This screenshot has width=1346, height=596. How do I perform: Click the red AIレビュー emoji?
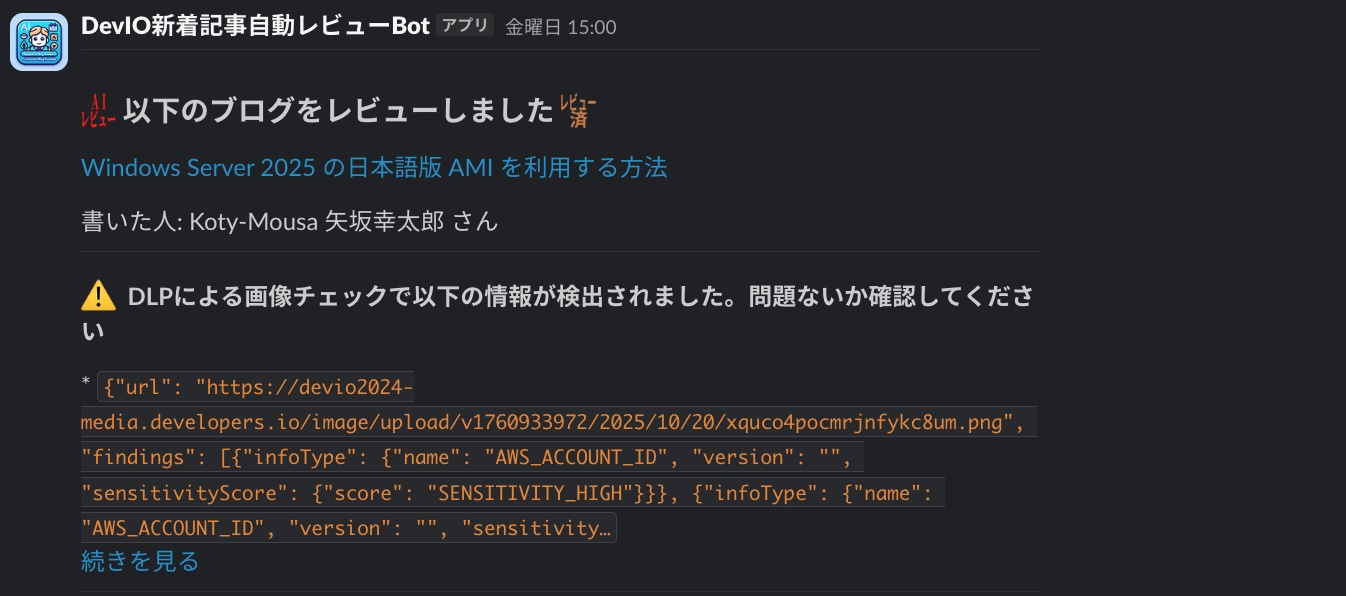pyautogui.click(x=98, y=110)
